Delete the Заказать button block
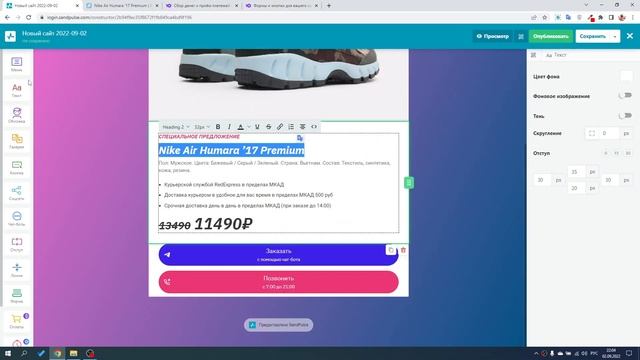This screenshot has width=640, height=360. [403, 250]
